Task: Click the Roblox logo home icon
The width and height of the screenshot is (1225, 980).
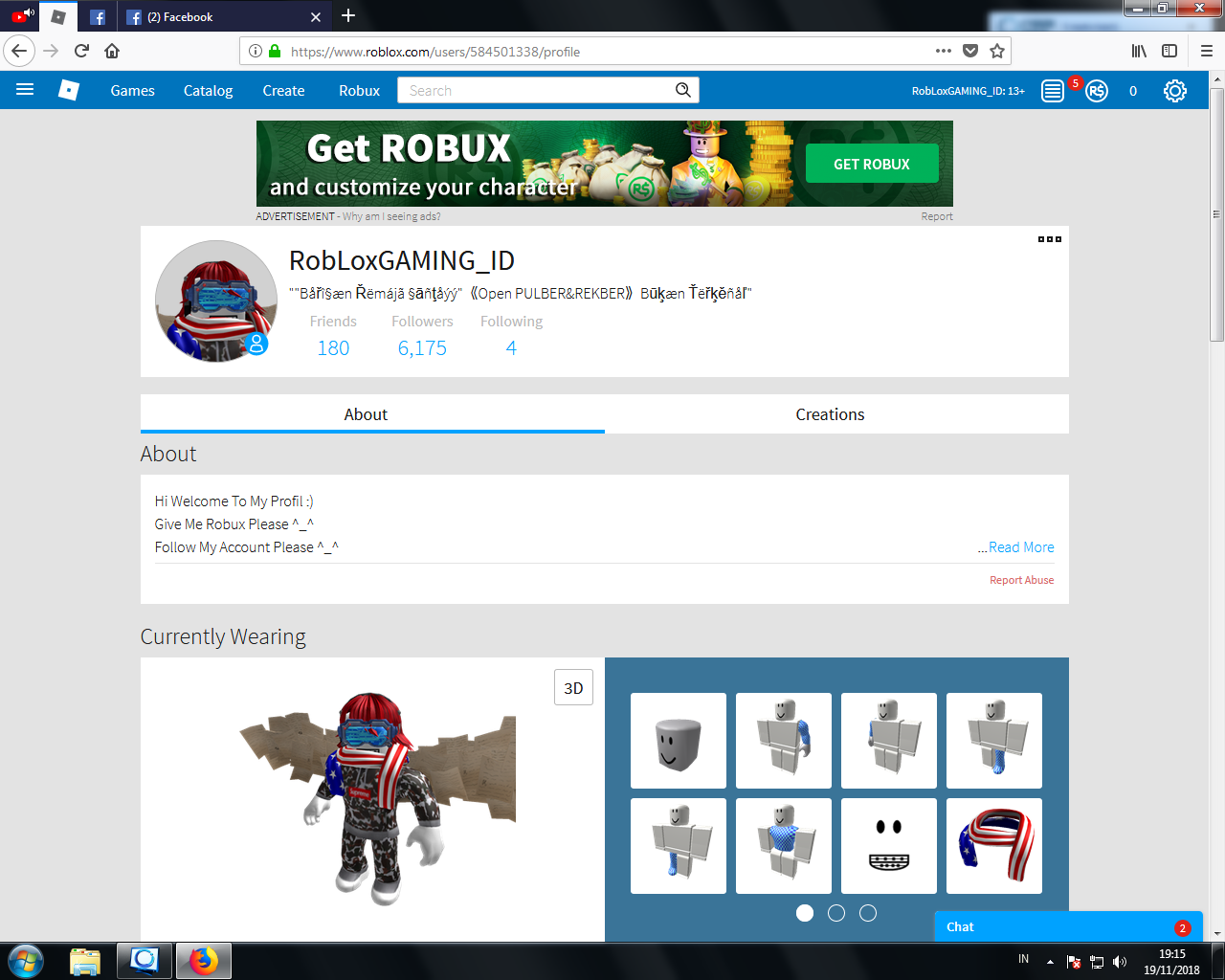Action: (69, 90)
